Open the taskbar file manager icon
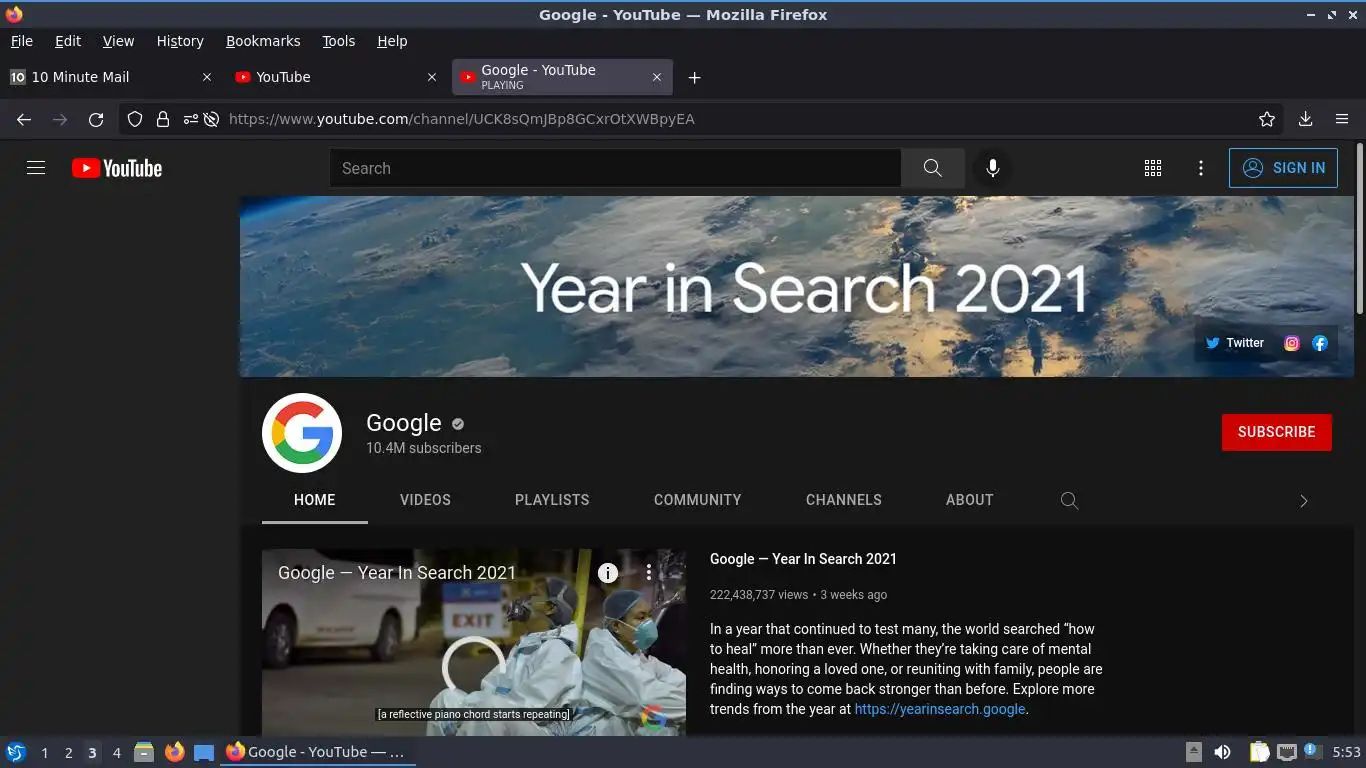 point(144,752)
